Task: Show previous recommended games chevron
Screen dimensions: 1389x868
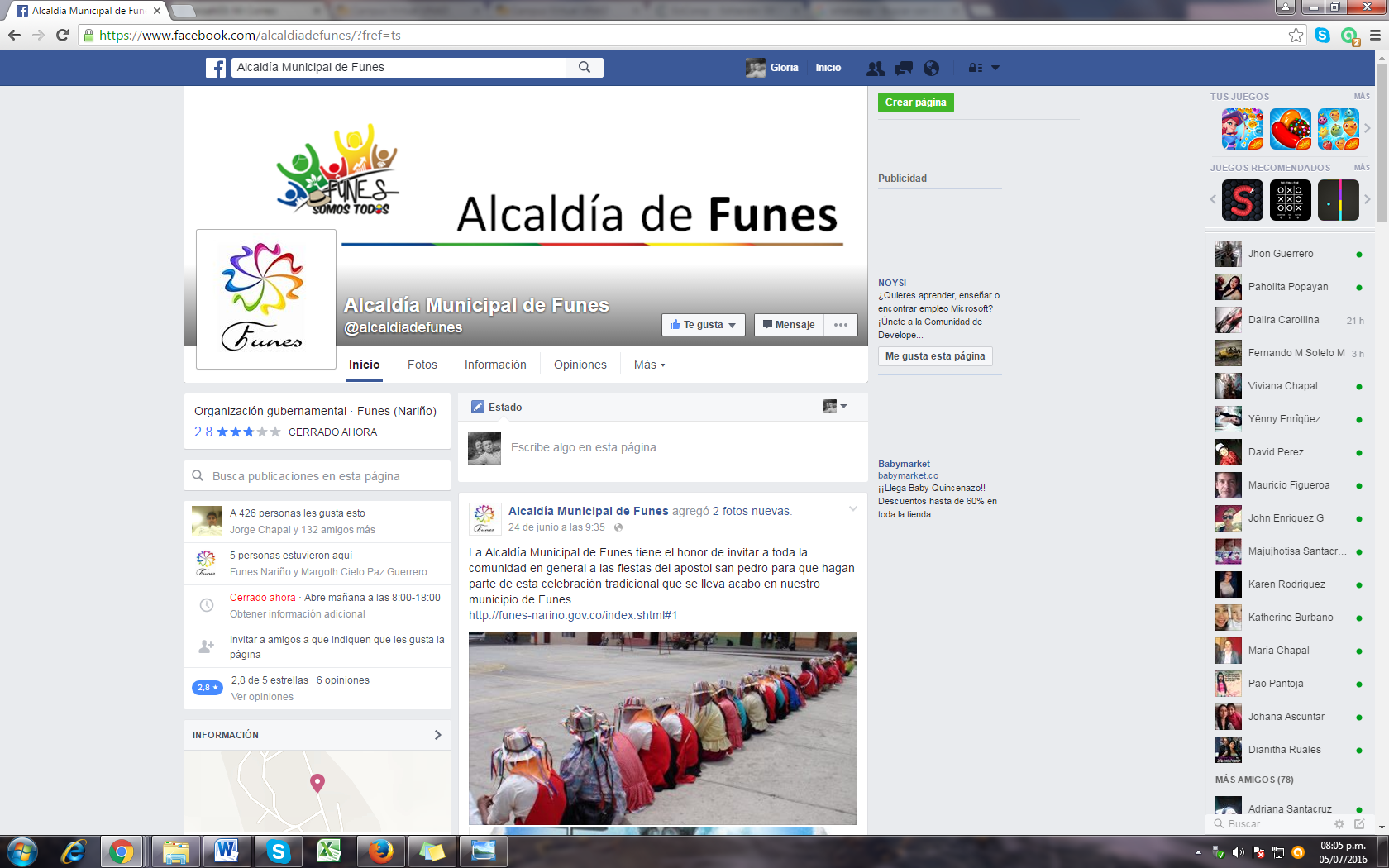Action: click(1213, 200)
